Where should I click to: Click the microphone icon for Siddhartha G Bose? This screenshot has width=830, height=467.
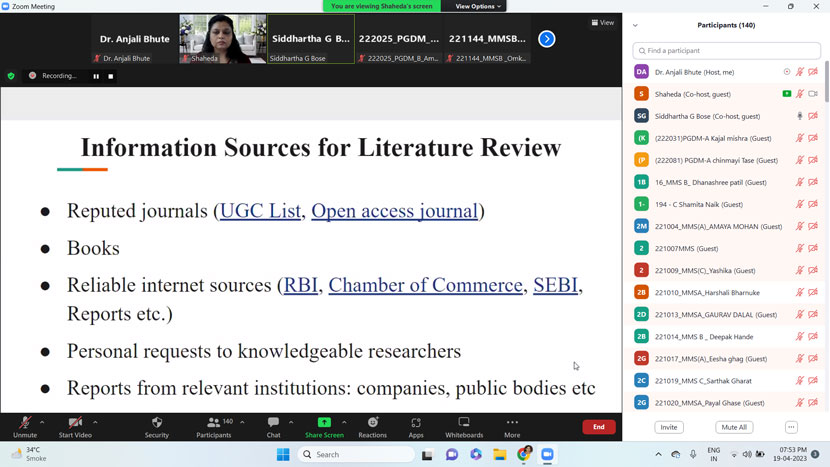click(x=800, y=116)
